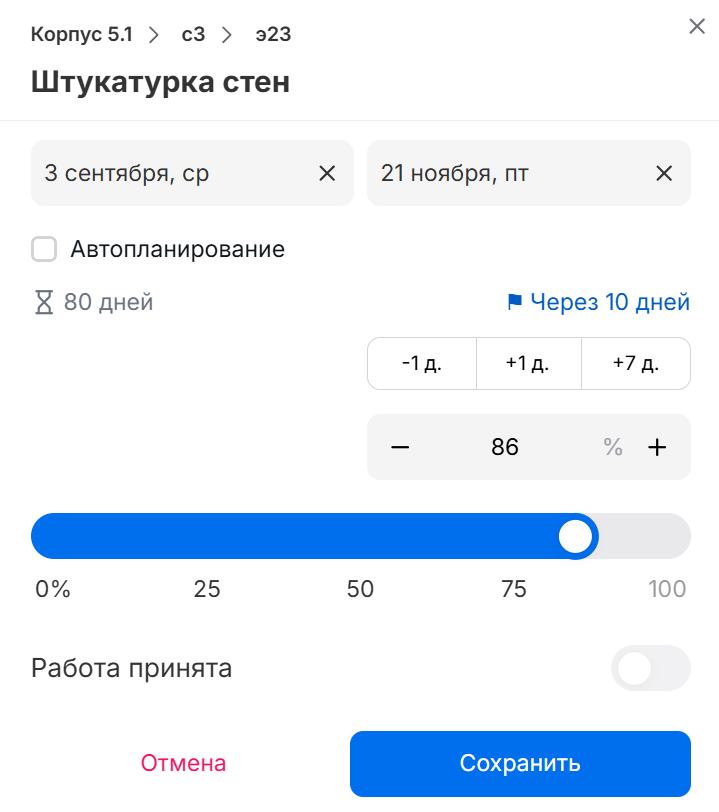The height and width of the screenshot is (812, 719).
Task: Clear the start date 3 сентября
Action: click(x=327, y=173)
